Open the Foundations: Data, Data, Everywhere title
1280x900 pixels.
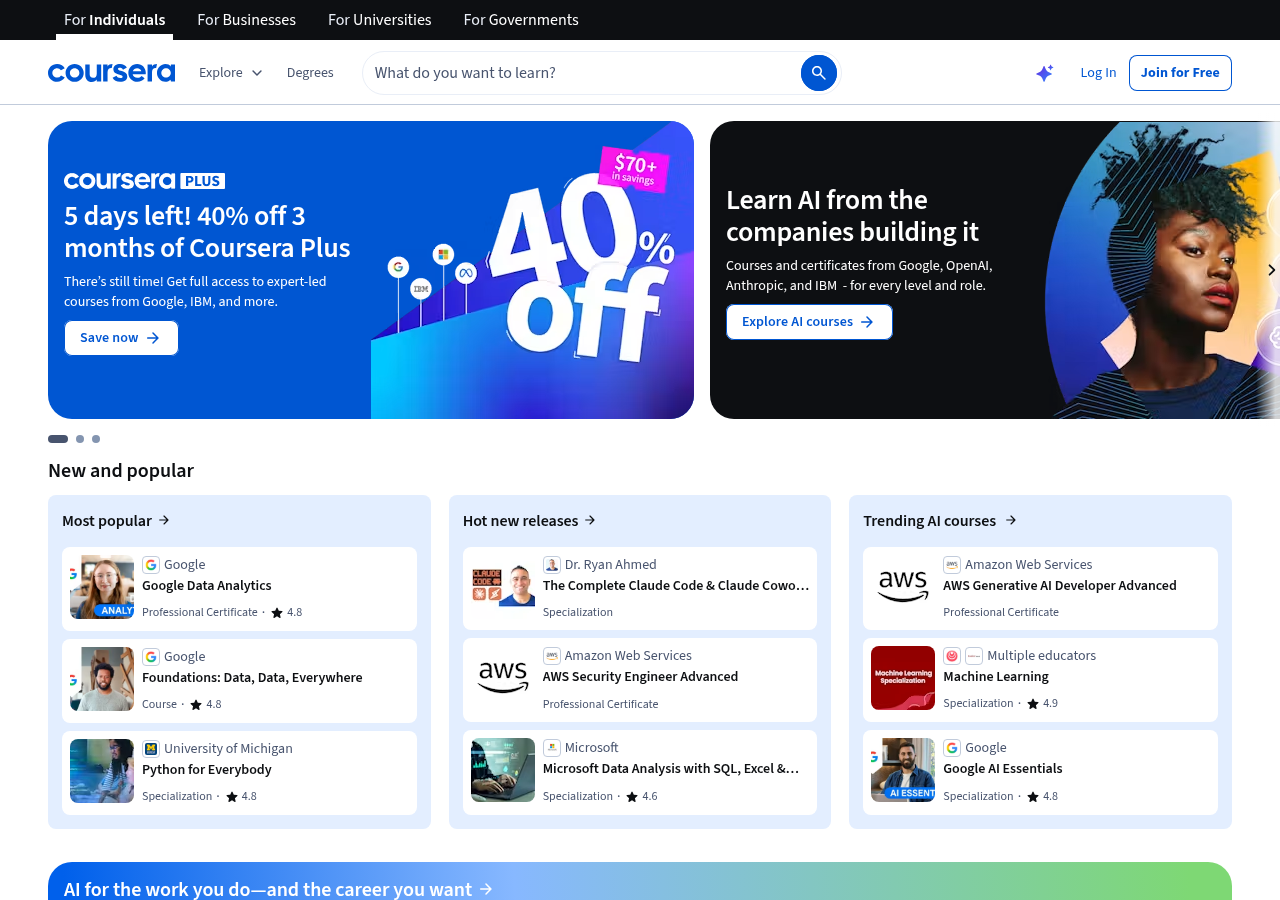(x=252, y=678)
